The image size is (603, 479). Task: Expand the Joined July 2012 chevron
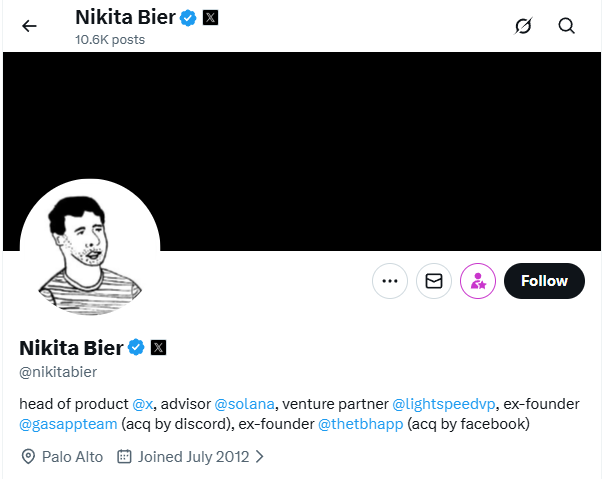(x=260, y=457)
